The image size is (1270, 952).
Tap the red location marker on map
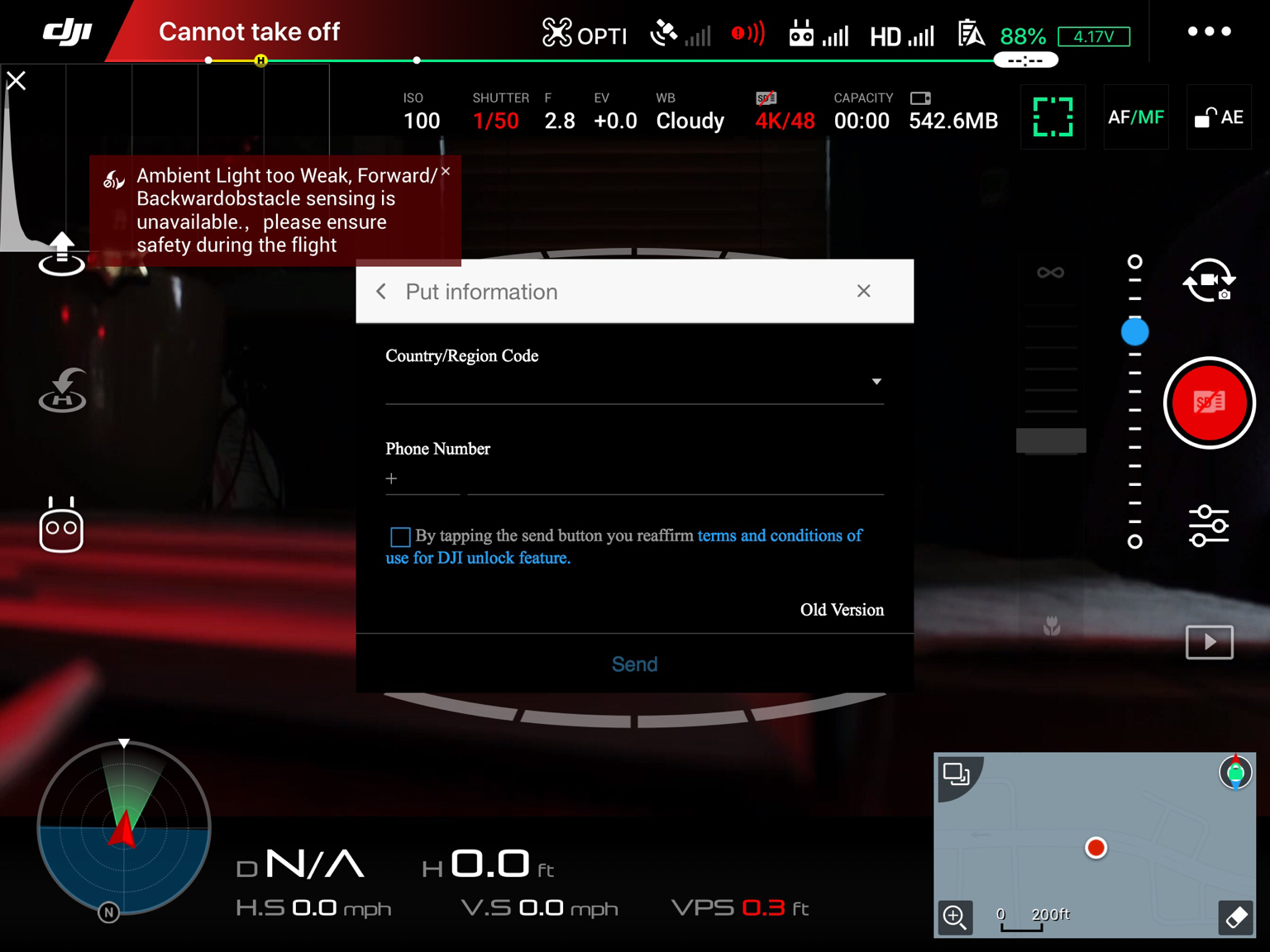1096,848
